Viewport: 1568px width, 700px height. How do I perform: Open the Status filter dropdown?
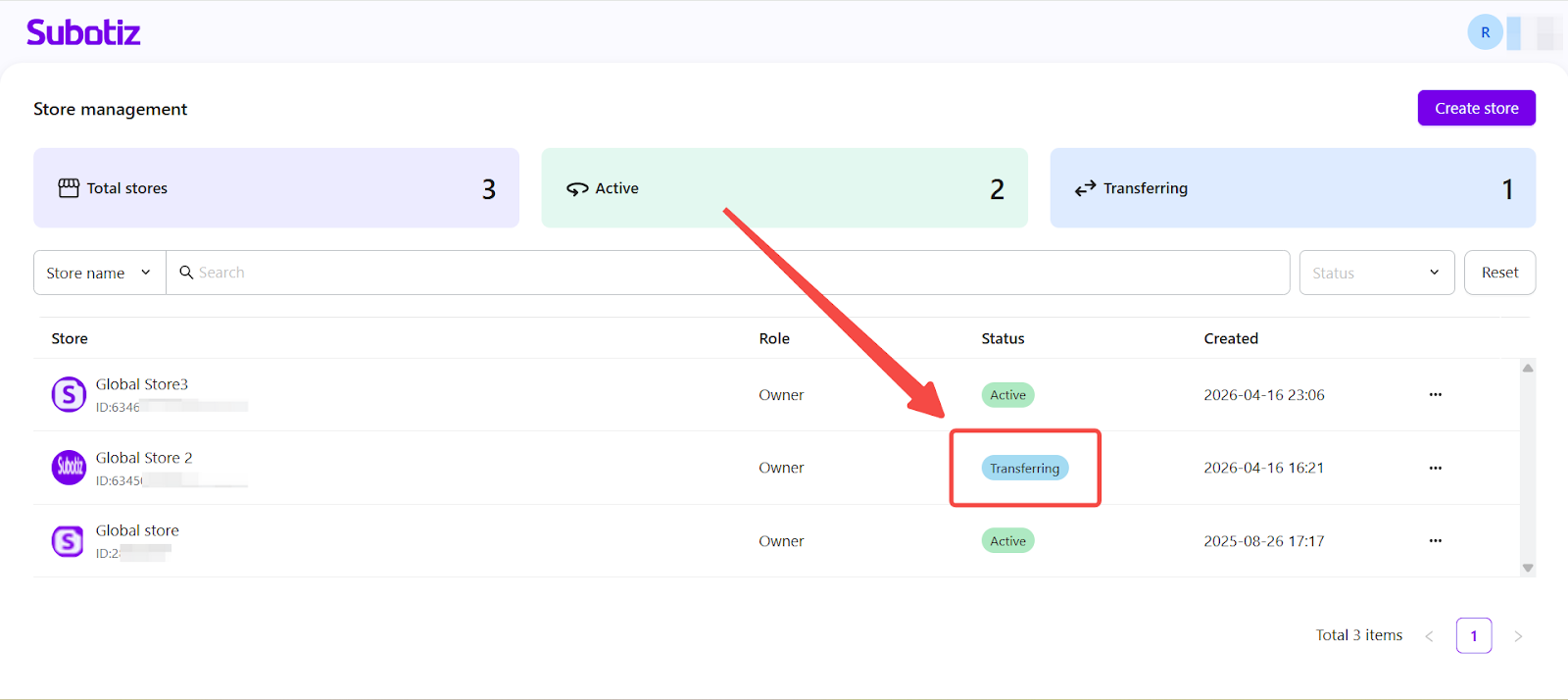(1376, 273)
